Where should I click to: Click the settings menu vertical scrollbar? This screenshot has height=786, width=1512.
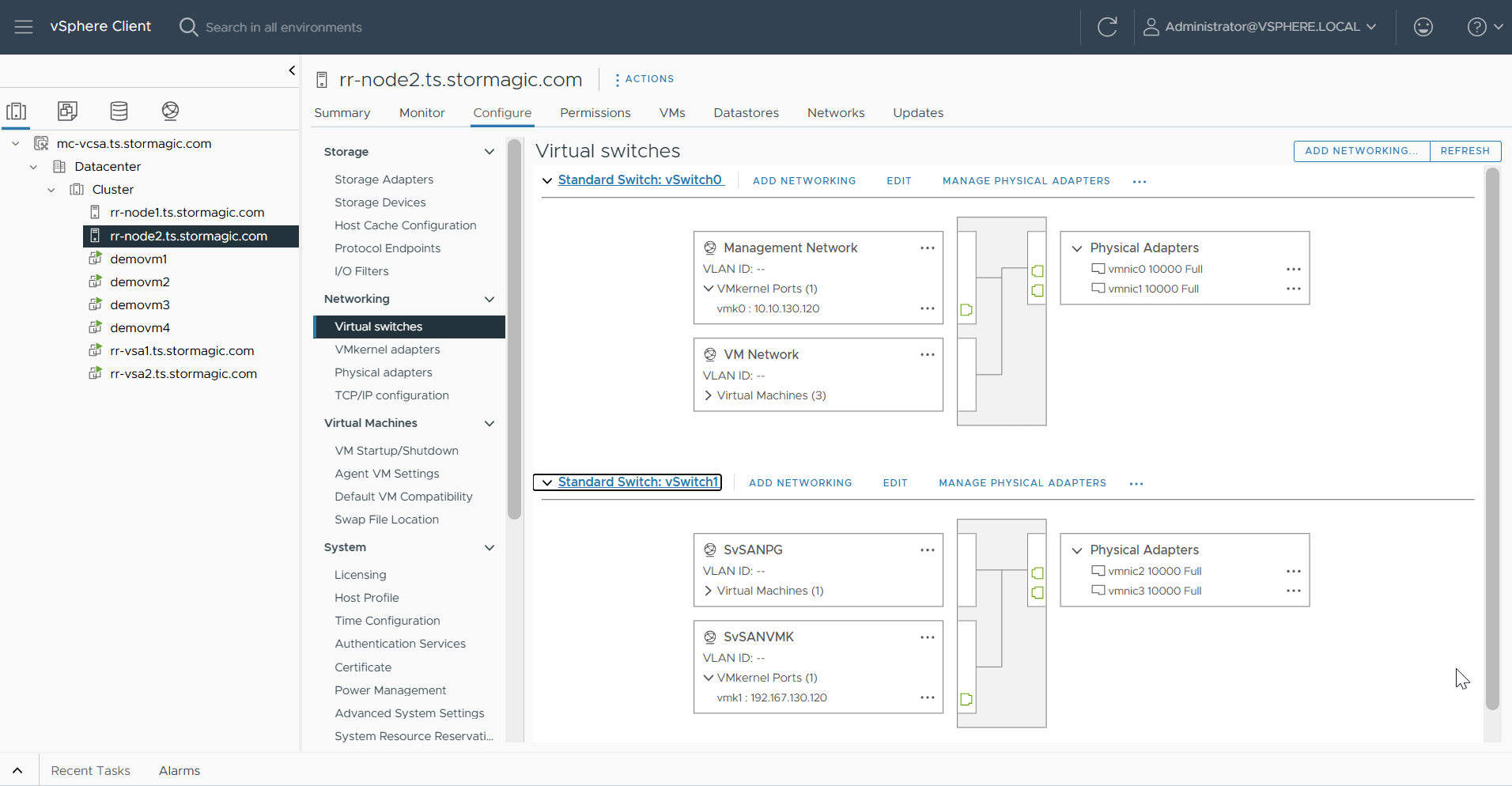[515, 329]
